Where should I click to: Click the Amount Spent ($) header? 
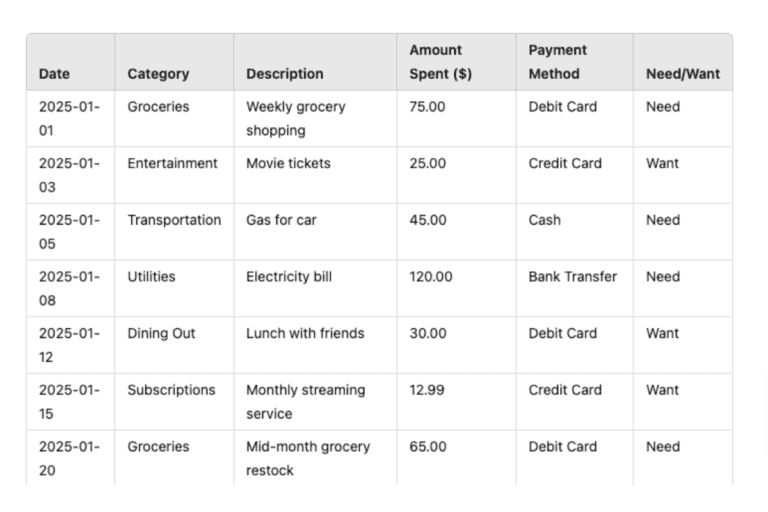click(440, 62)
